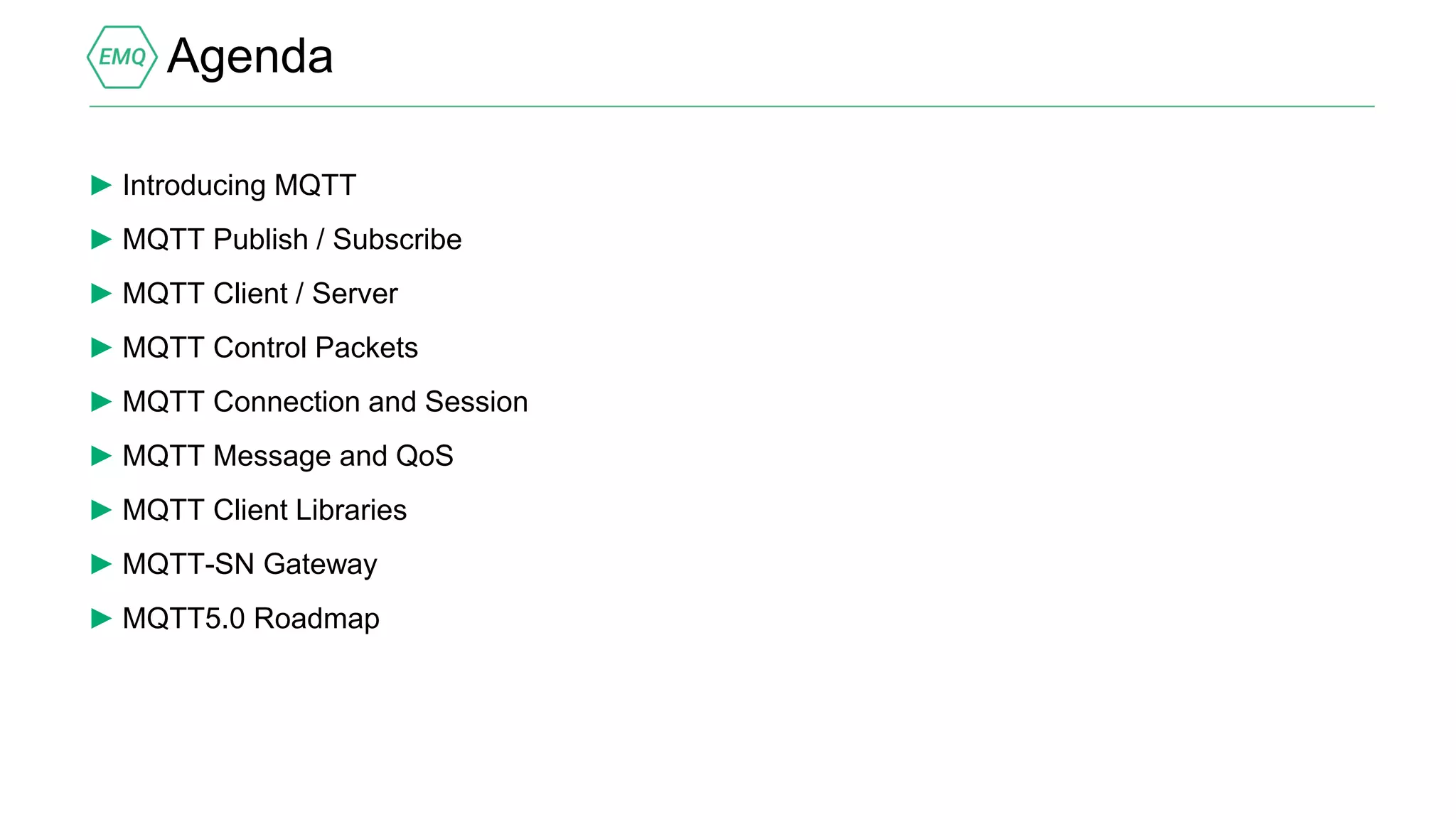
Task: Click the MQTT Control Packets text
Action: (x=269, y=348)
